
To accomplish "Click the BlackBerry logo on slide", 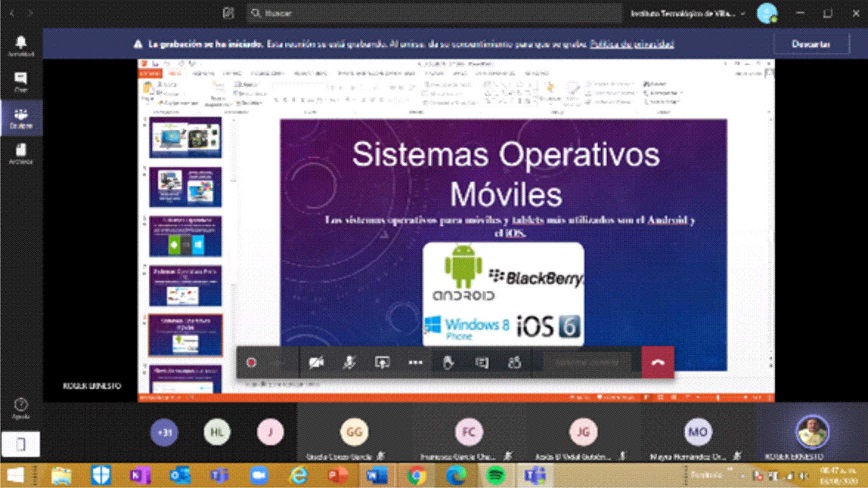I will [x=536, y=278].
